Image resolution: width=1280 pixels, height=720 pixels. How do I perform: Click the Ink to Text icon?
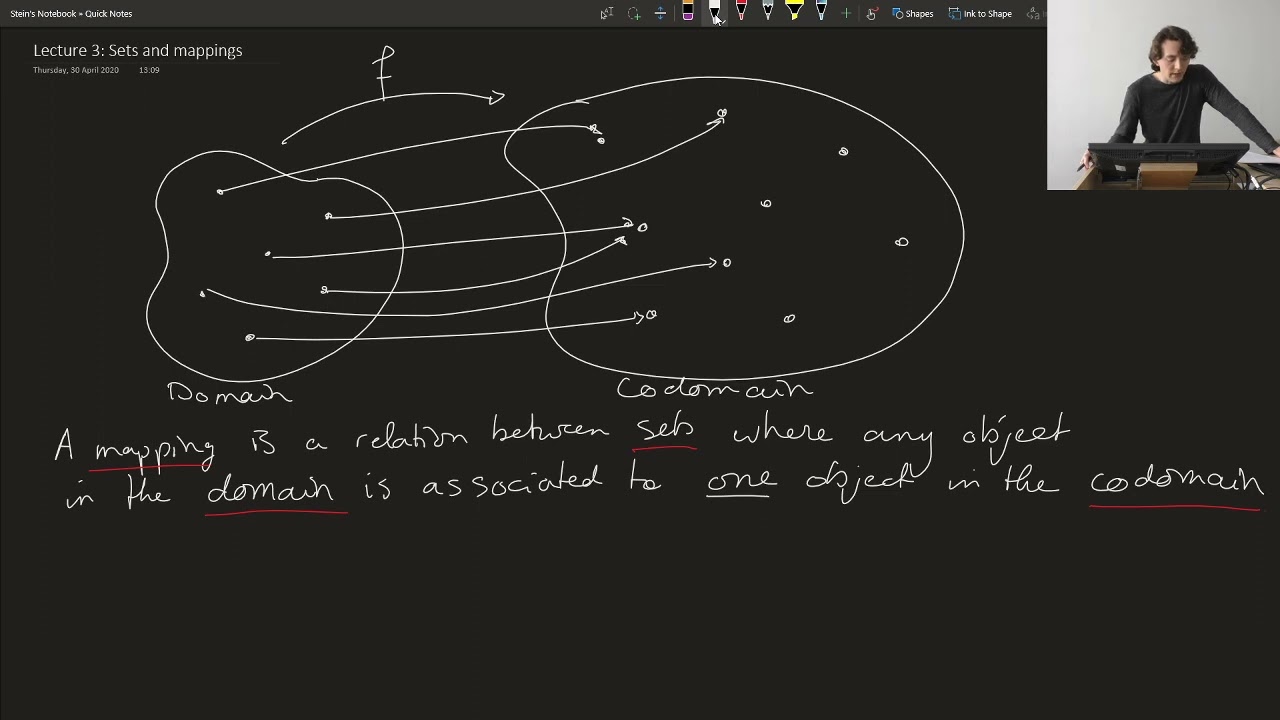click(1035, 13)
